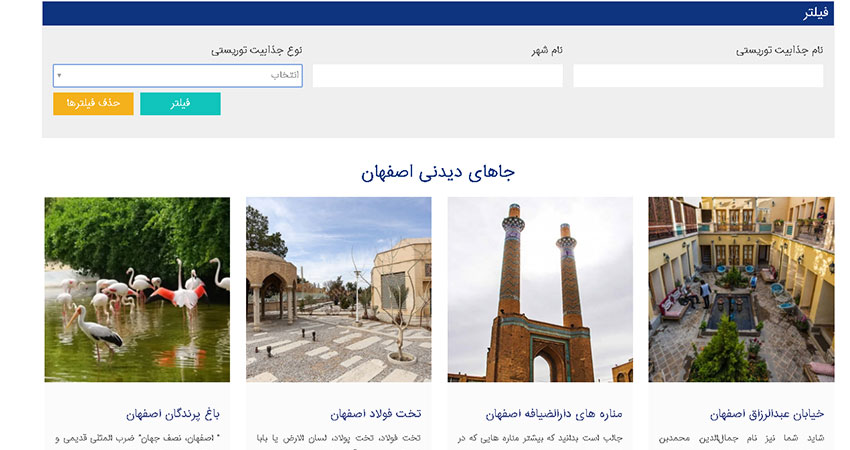Open the flamingo bird garden photo
850x450 pixels.
(x=137, y=289)
